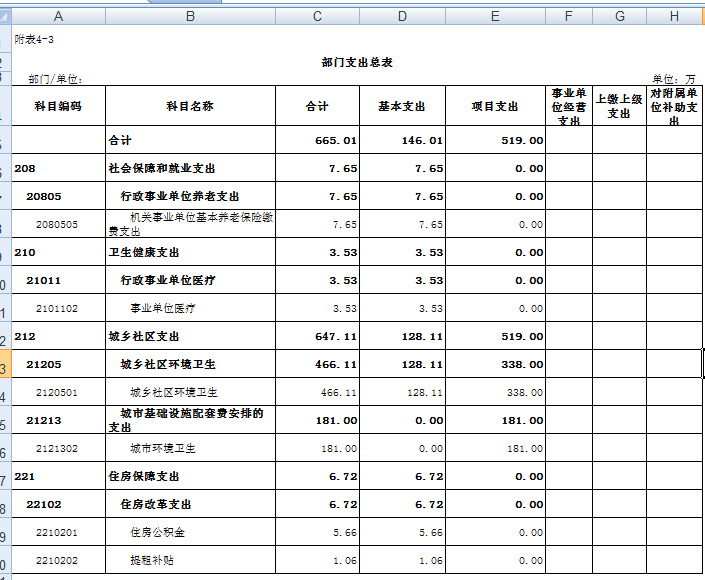Select column H header
The width and height of the screenshot is (705, 580).
674,17
